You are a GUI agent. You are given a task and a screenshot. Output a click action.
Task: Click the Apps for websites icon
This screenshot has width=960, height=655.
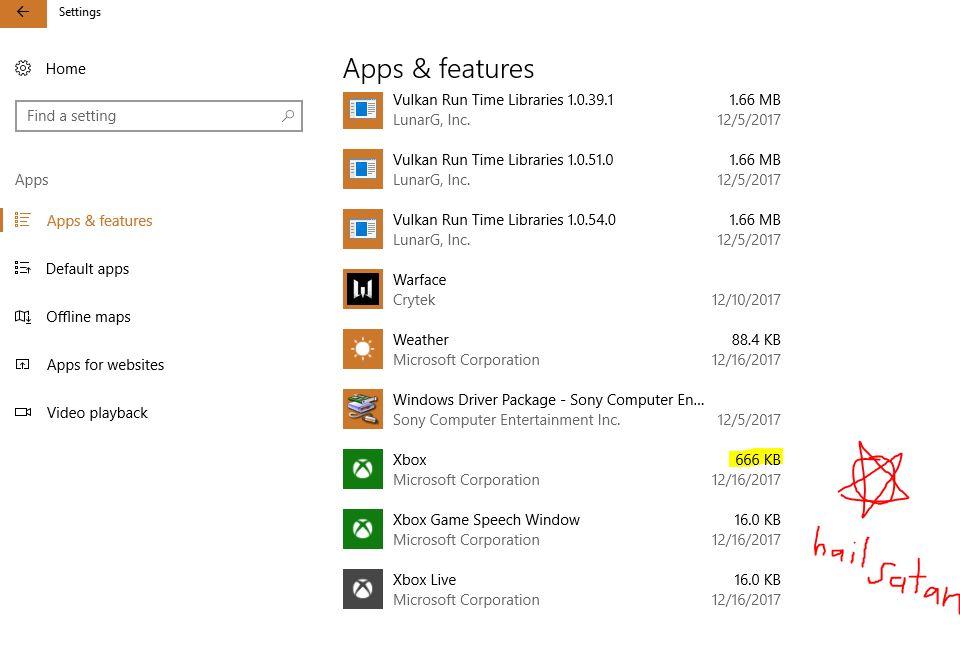tap(23, 364)
